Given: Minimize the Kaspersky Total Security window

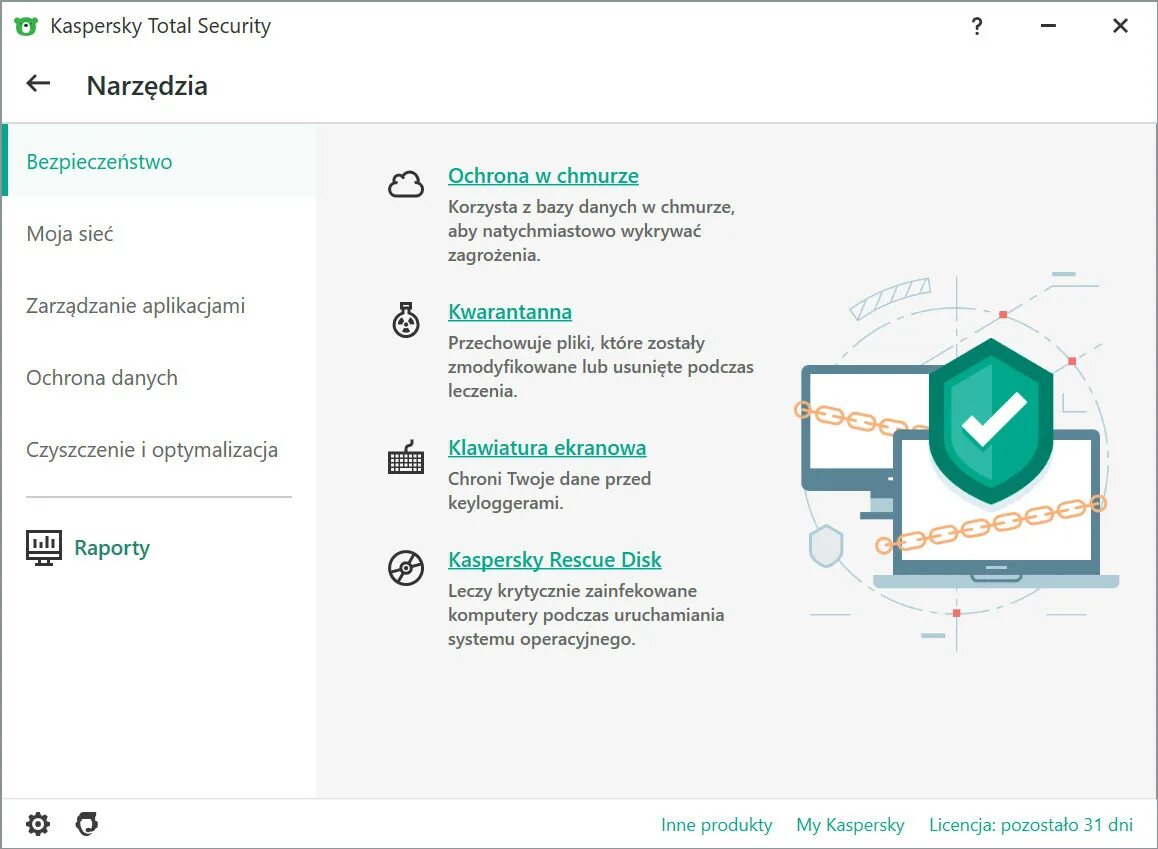Looking at the screenshot, I should (x=1048, y=26).
